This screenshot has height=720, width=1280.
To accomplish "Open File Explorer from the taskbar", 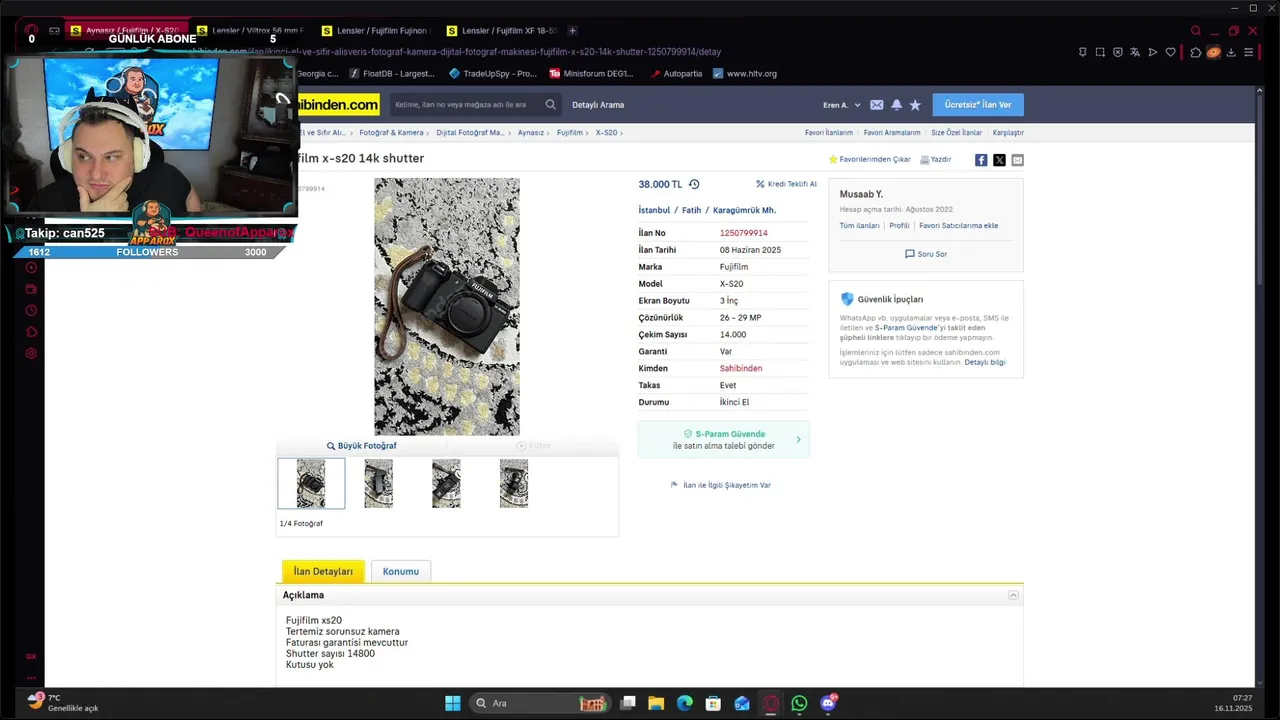I will tap(656, 703).
